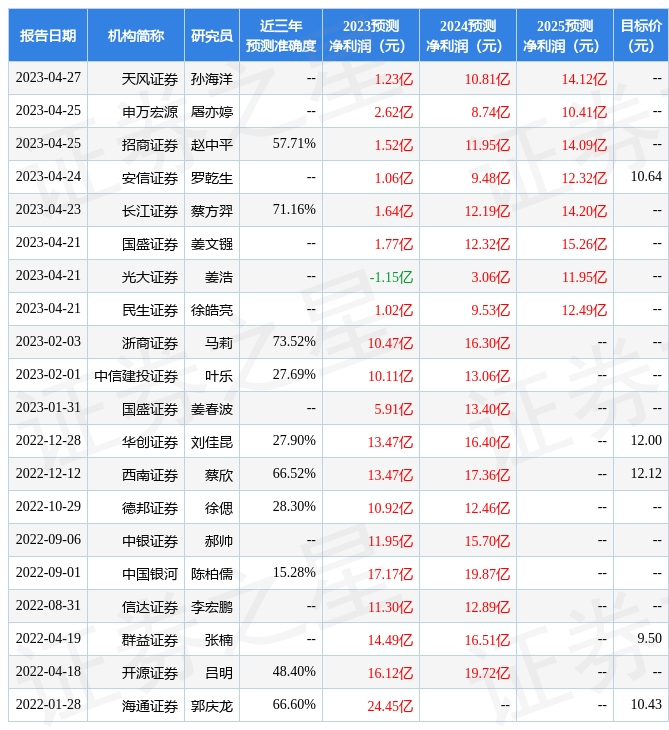Click the 48.40% accuracy value
The image size is (669, 730).
pos(294,671)
